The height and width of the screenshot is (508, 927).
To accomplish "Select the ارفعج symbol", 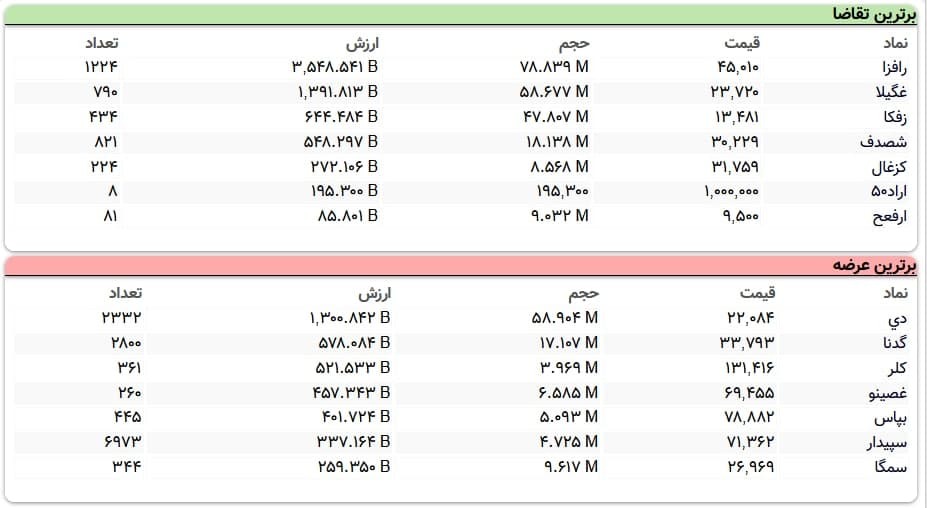I will click(x=885, y=216).
